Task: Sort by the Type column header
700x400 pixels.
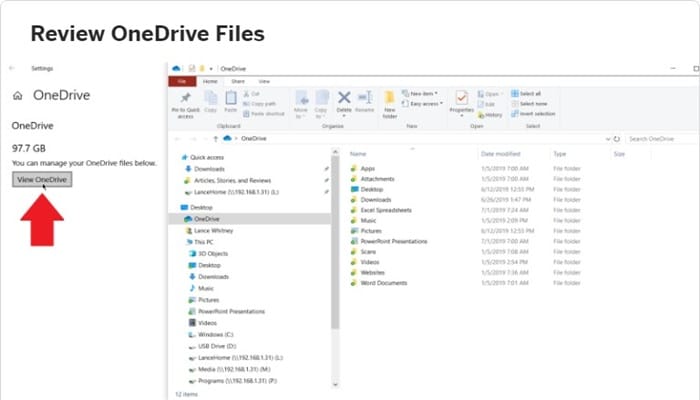Action: click(559, 154)
